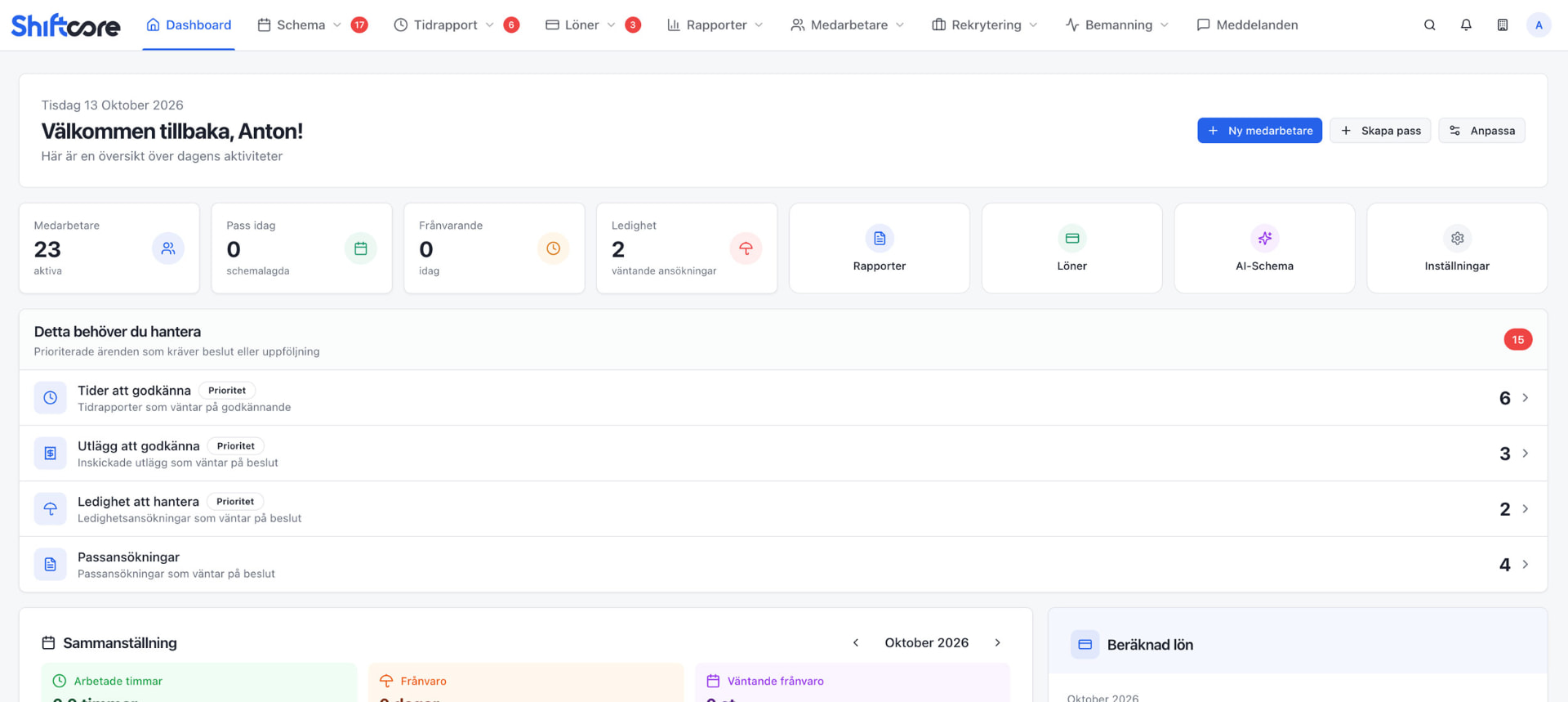The height and width of the screenshot is (702, 1568).
Task: Open the Ledighet att hantera row
Action: (x=783, y=509)
